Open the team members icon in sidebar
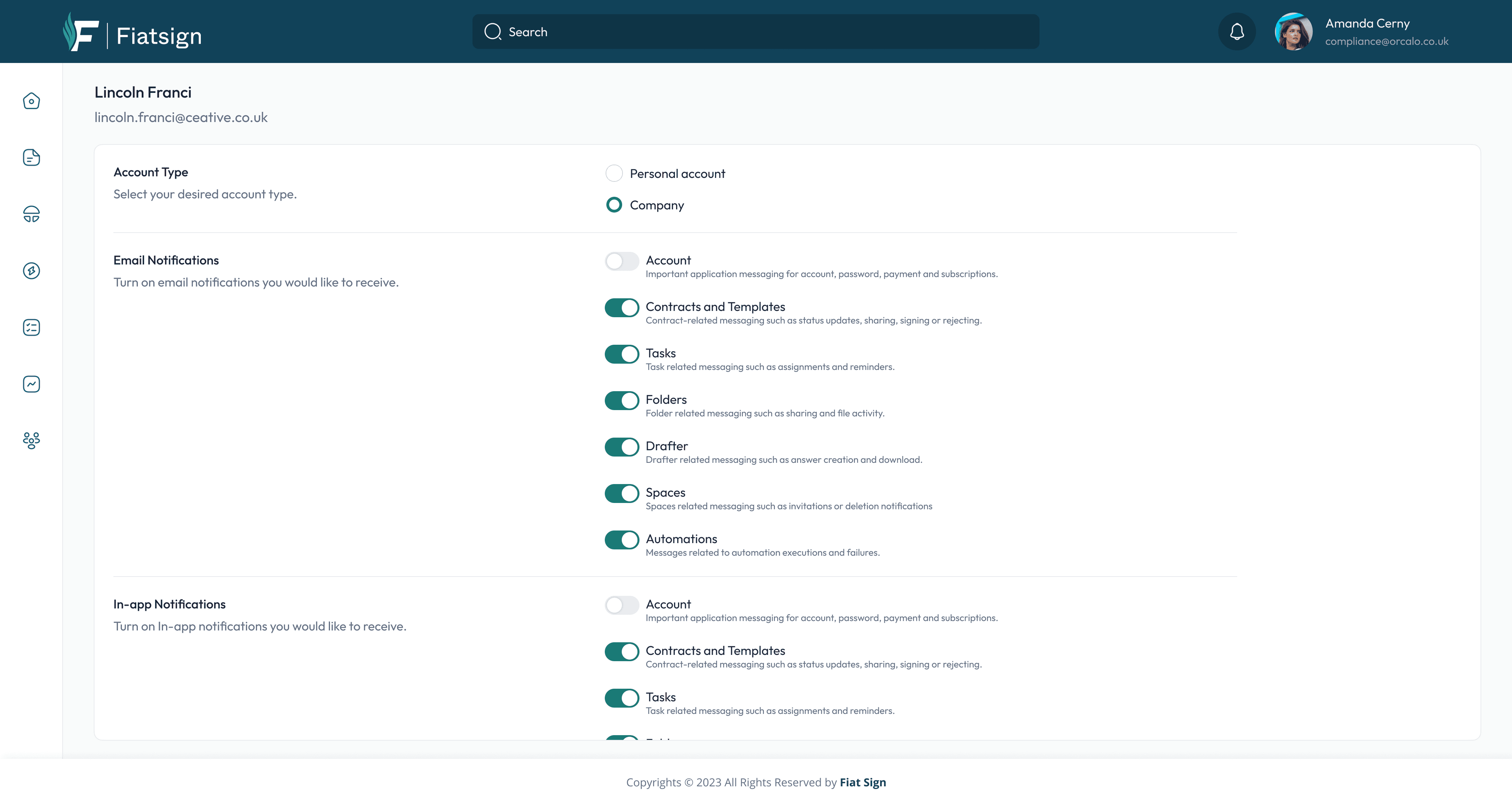 coord(31,440)
